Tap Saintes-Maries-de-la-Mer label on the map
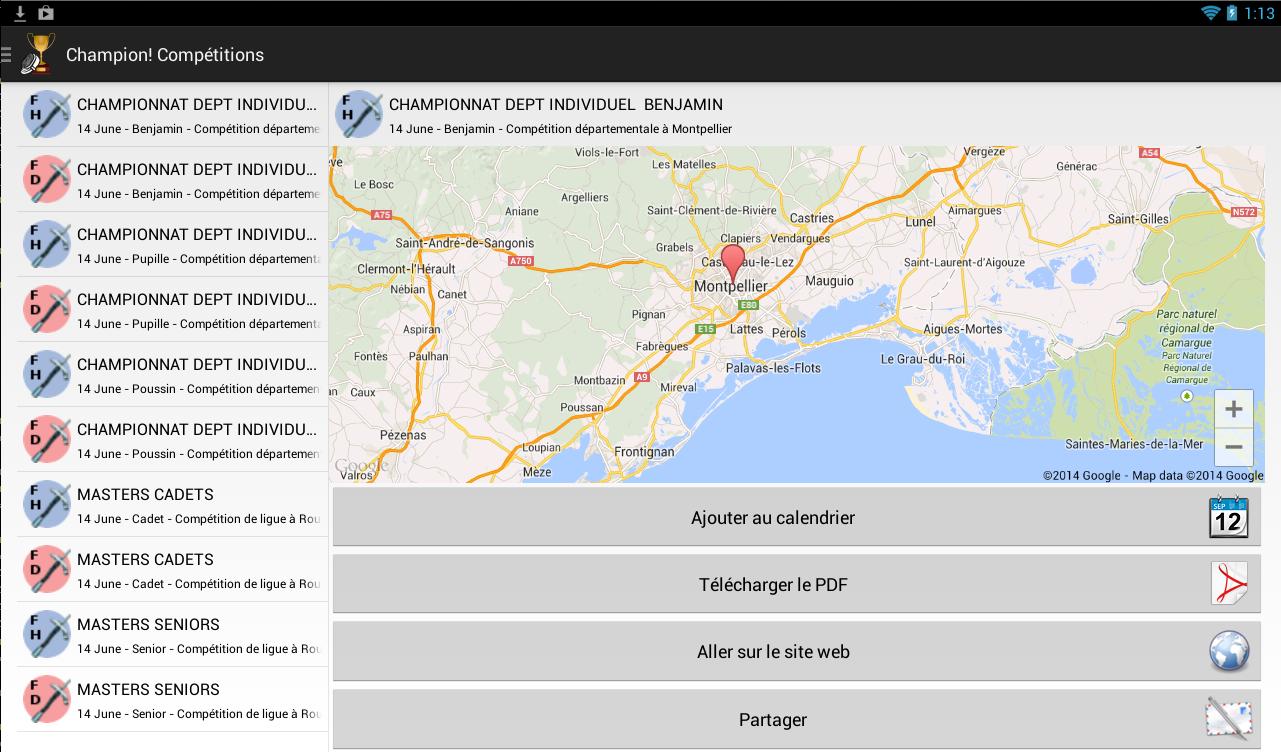The image size is (1281, 752). point(1134,443)
